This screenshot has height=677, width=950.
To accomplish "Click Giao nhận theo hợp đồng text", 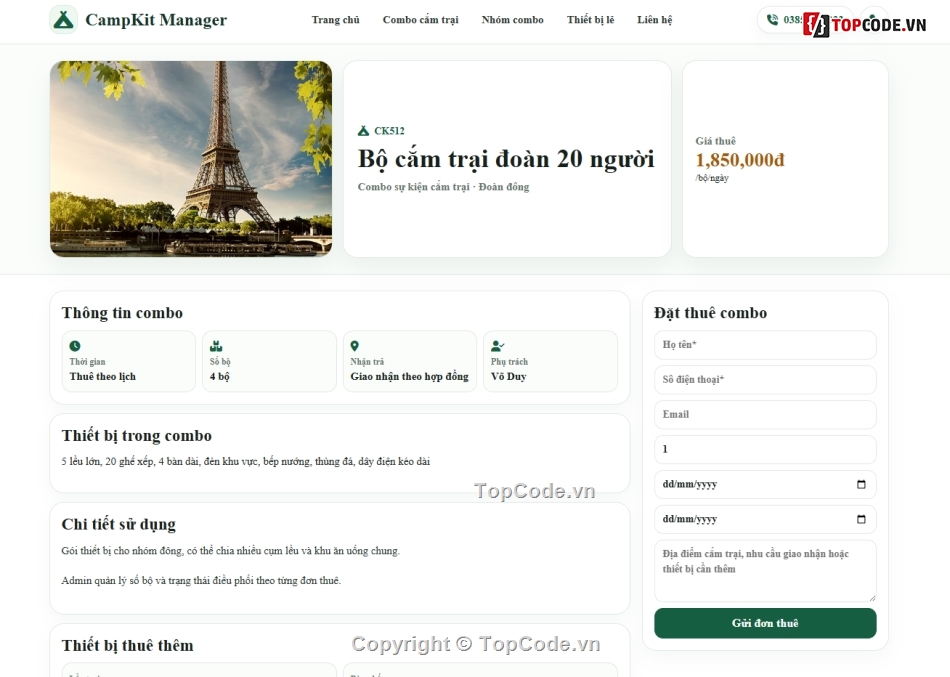I will coord(410,376).
